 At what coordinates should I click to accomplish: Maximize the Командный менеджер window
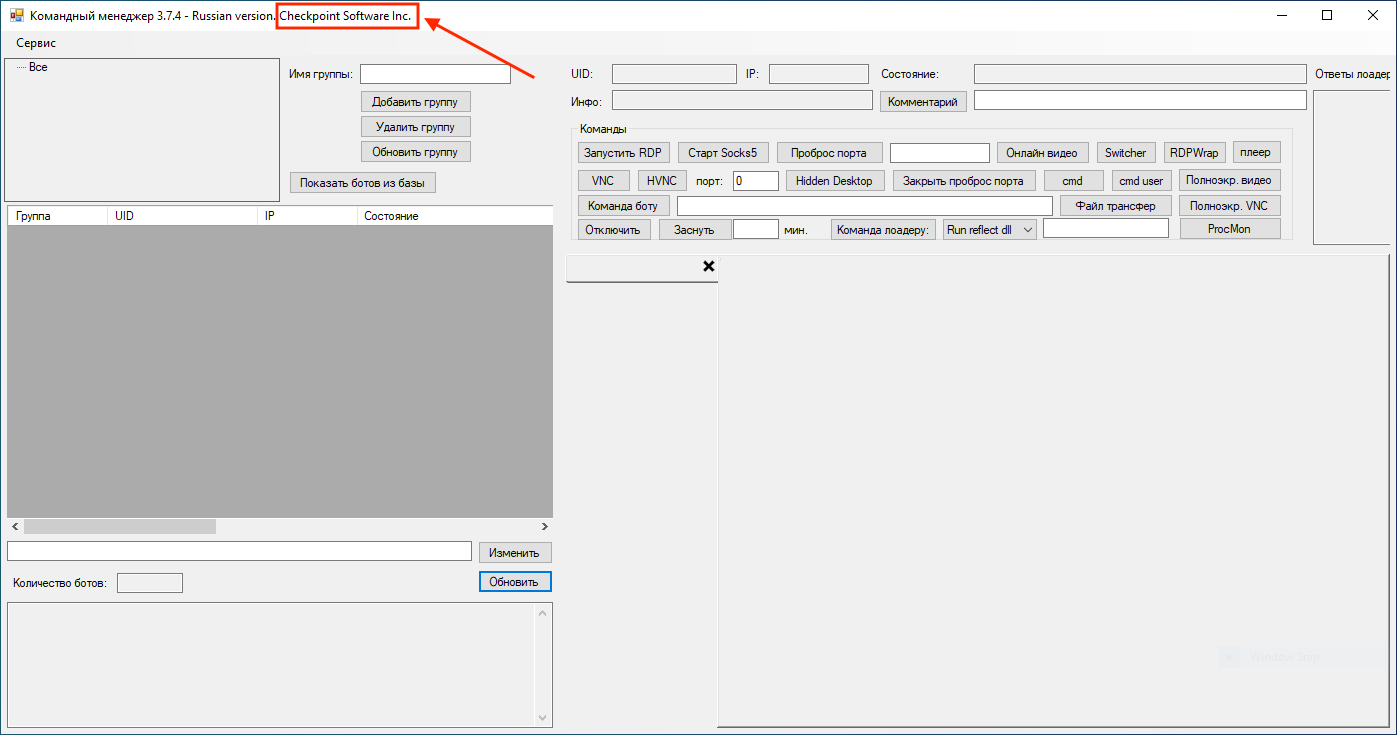point(1327,15)
